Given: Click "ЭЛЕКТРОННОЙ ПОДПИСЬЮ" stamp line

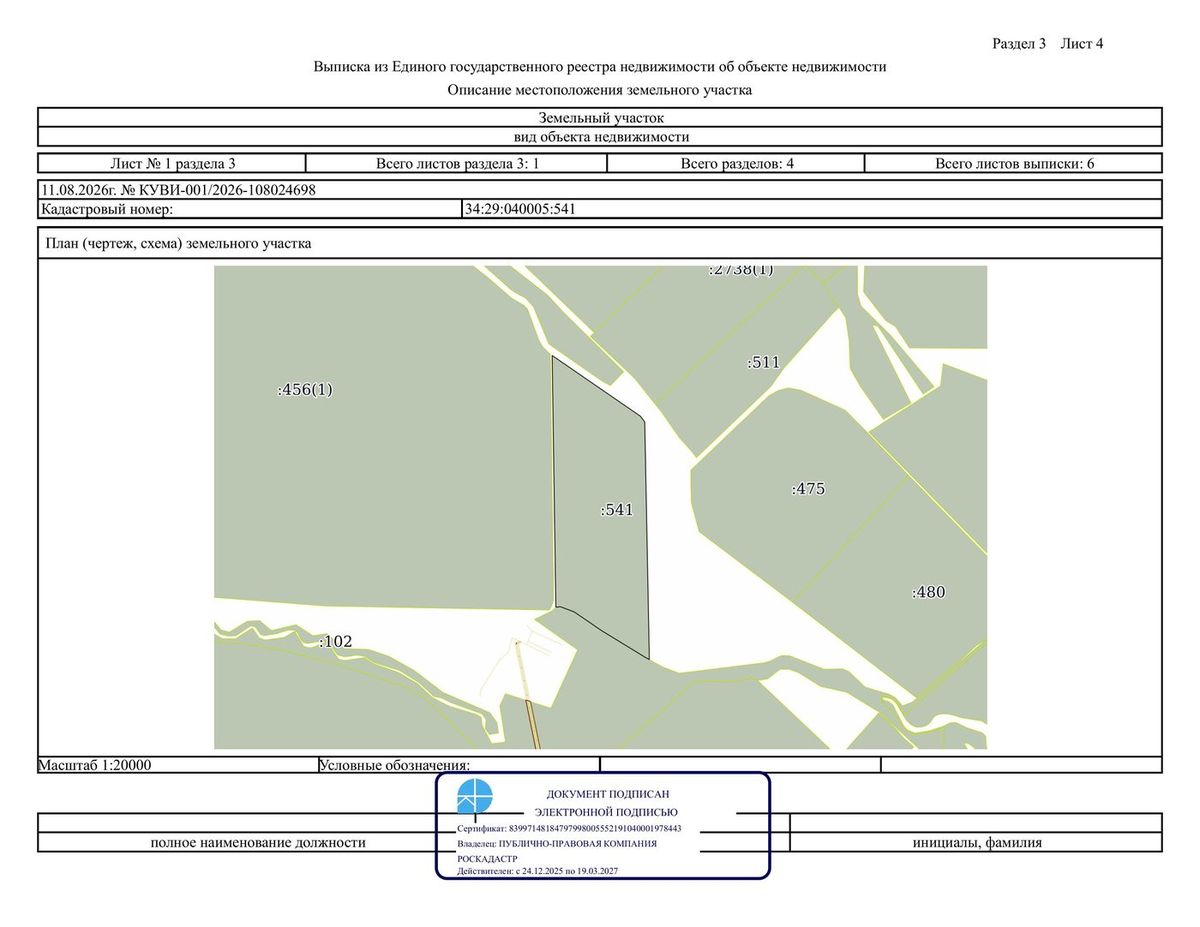Looking at the screenshot, I should coord(606,812).
